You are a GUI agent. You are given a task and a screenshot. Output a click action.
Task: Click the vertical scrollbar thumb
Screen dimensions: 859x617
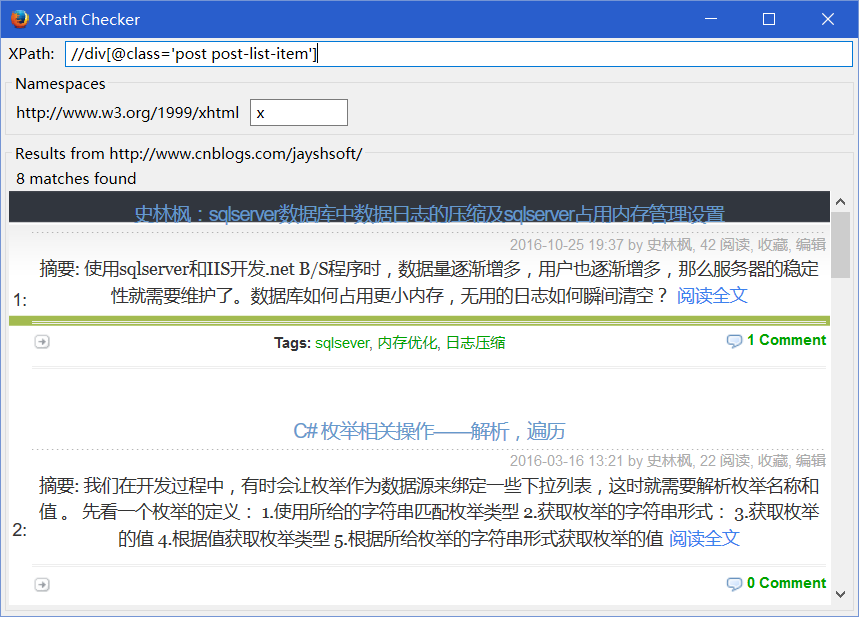[x=840, y=245]
